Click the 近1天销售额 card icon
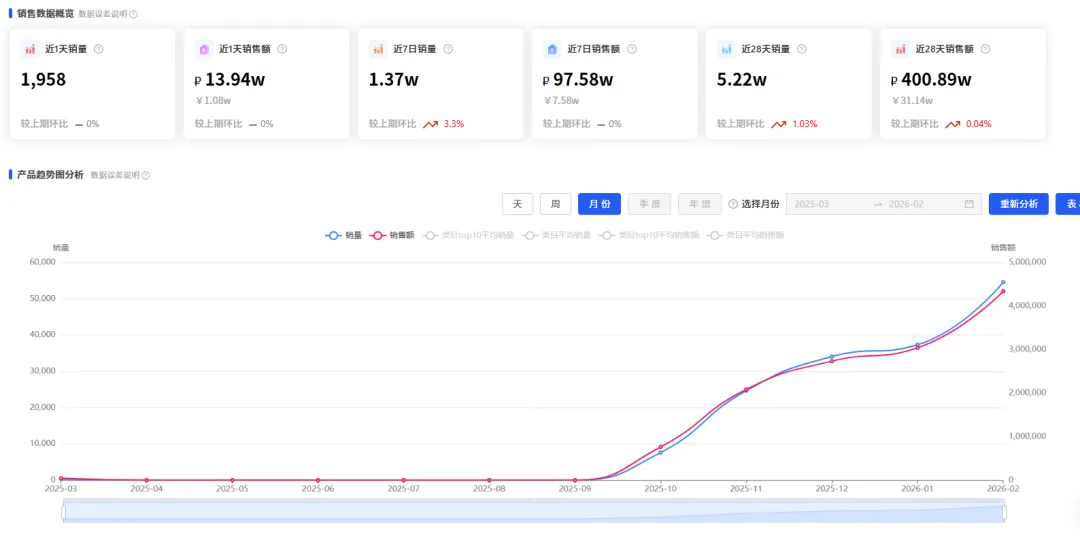 point(204,49)
